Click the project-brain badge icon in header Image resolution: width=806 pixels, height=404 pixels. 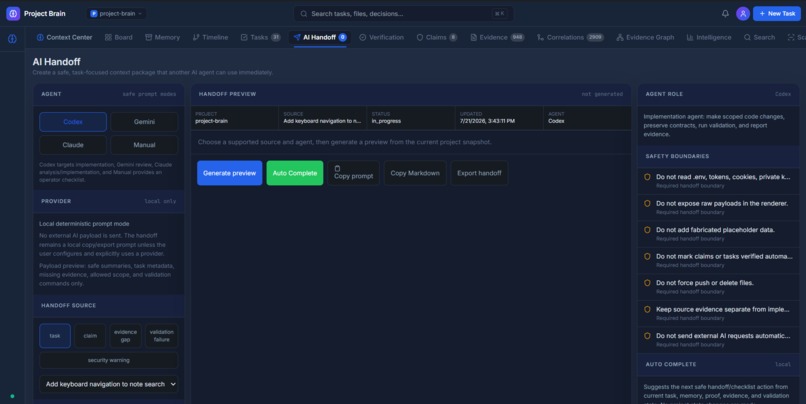pos(94,14)
